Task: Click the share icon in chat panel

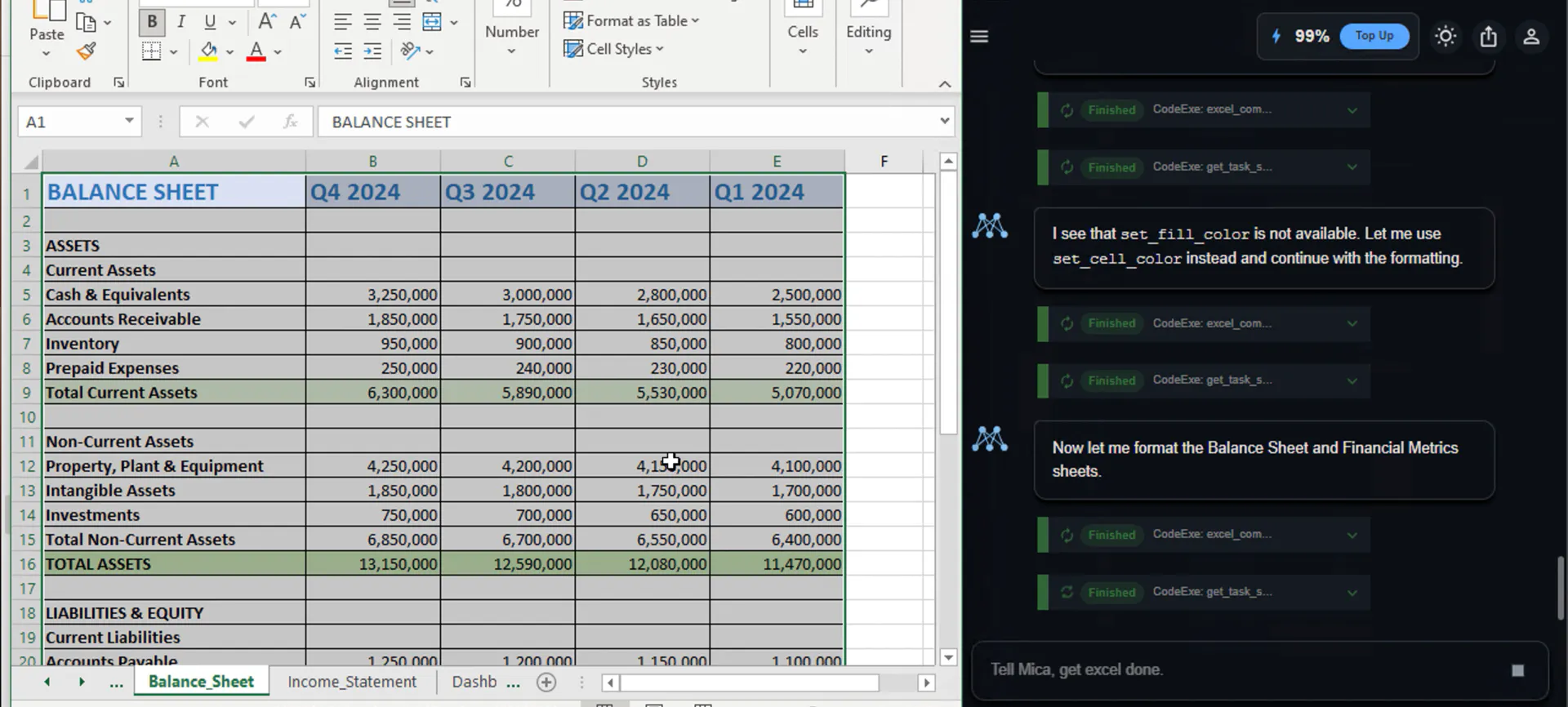Action: (1489, 36)
